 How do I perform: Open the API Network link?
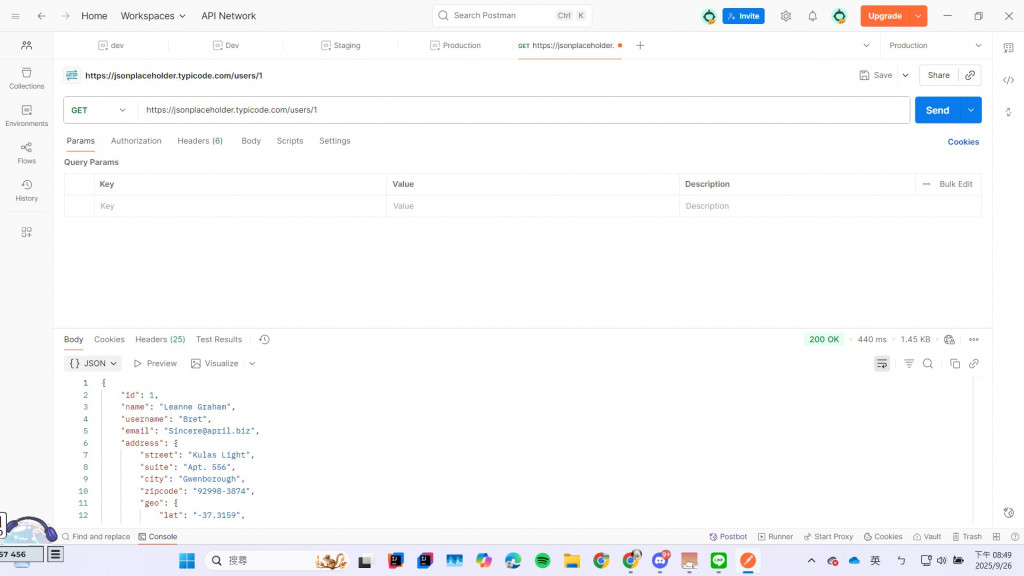[229, 16]
